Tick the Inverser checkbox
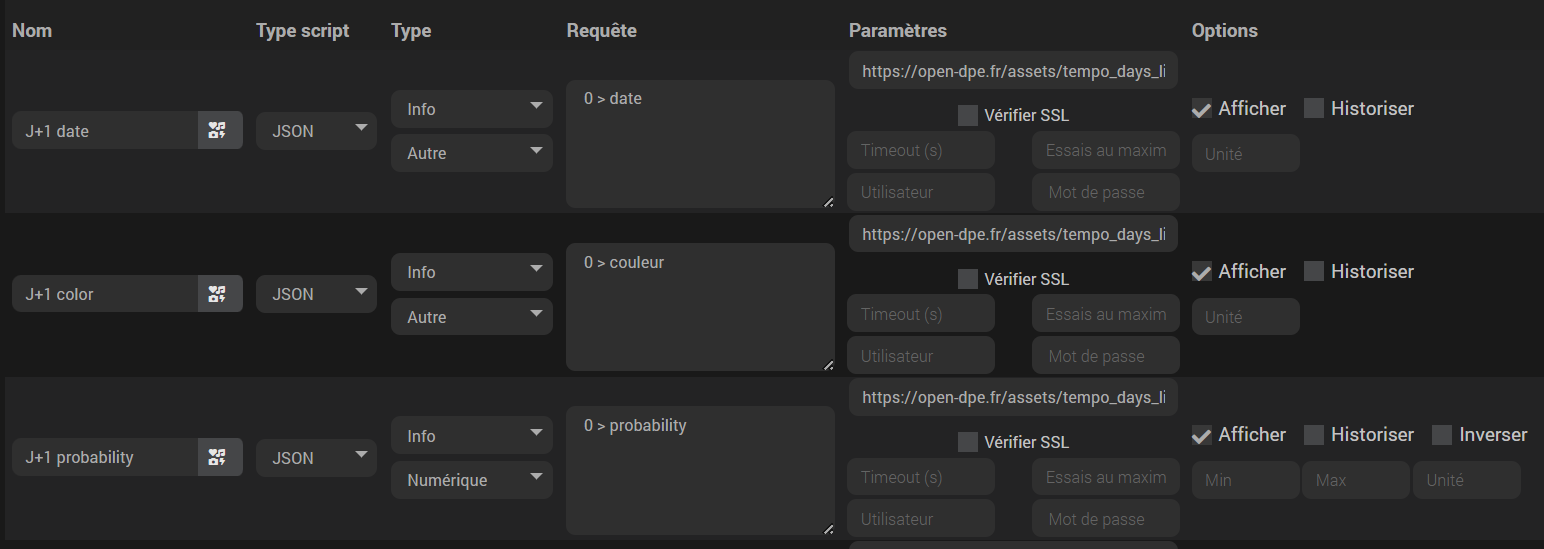Viewport: 1544px width, 549px height. 1442,435
